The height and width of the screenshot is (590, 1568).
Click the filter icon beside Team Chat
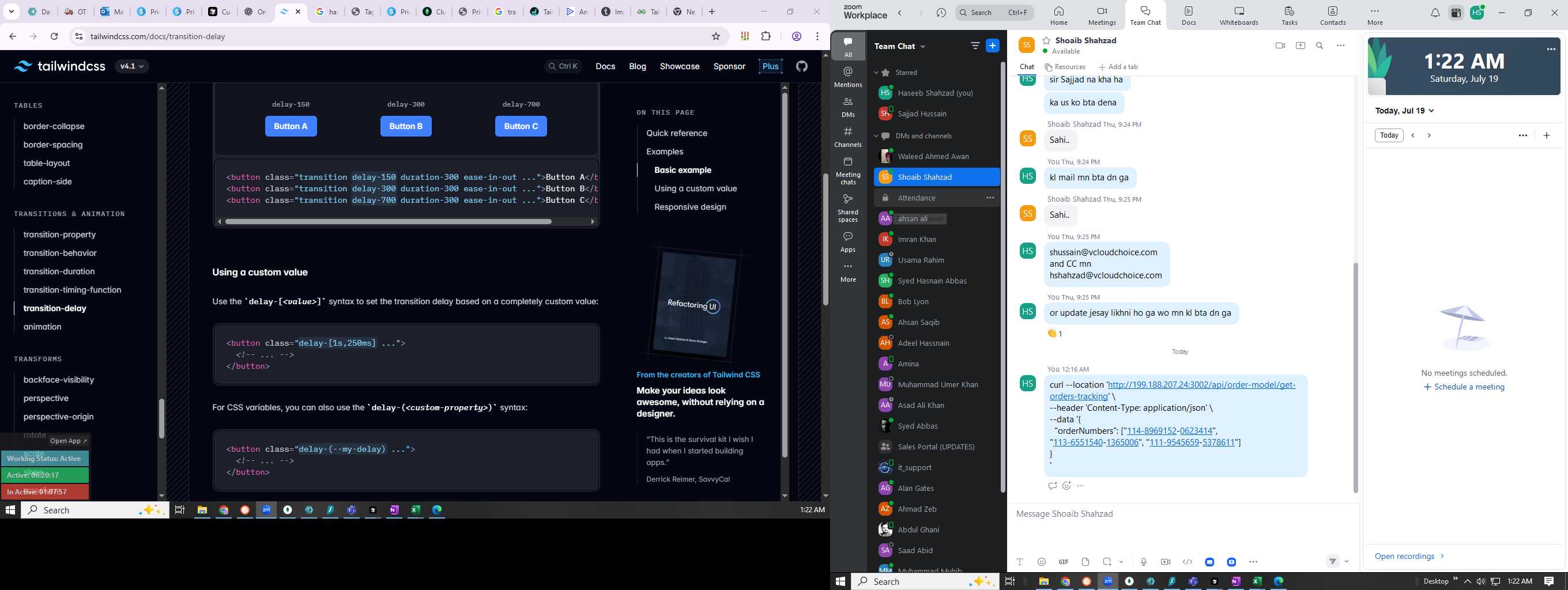pos(975,46)
